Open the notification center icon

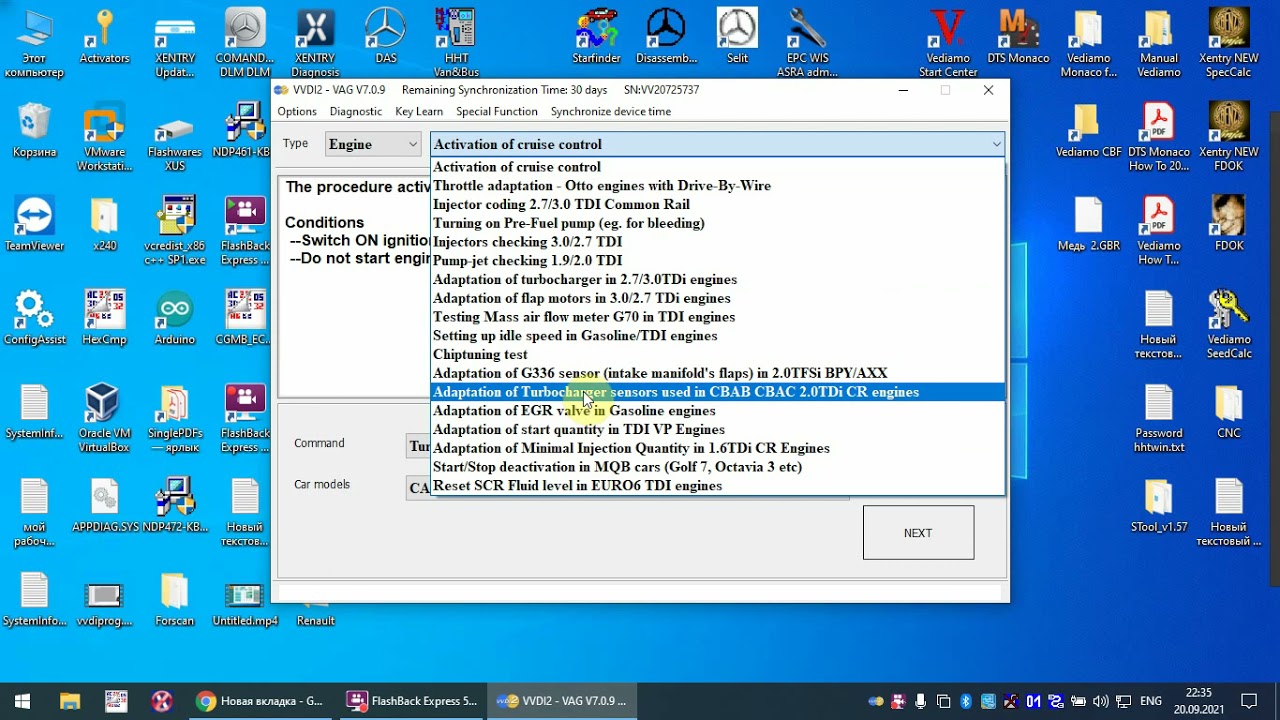tap(1249, 701)
